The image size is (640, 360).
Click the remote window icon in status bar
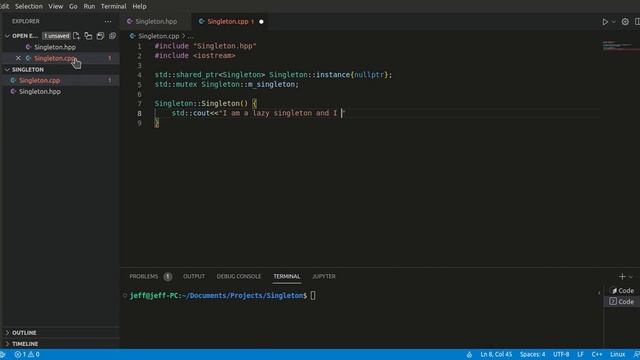(x=3, y=354)
